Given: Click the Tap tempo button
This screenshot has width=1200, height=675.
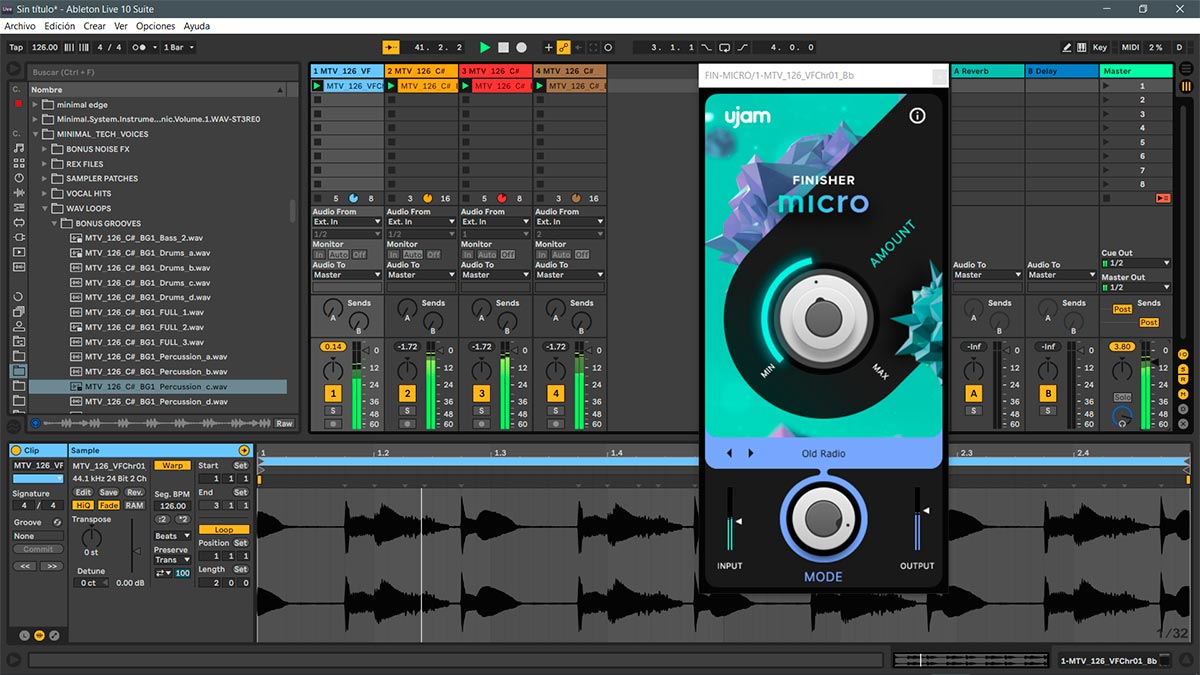Looking at the screenshot, I should [16, 47].
